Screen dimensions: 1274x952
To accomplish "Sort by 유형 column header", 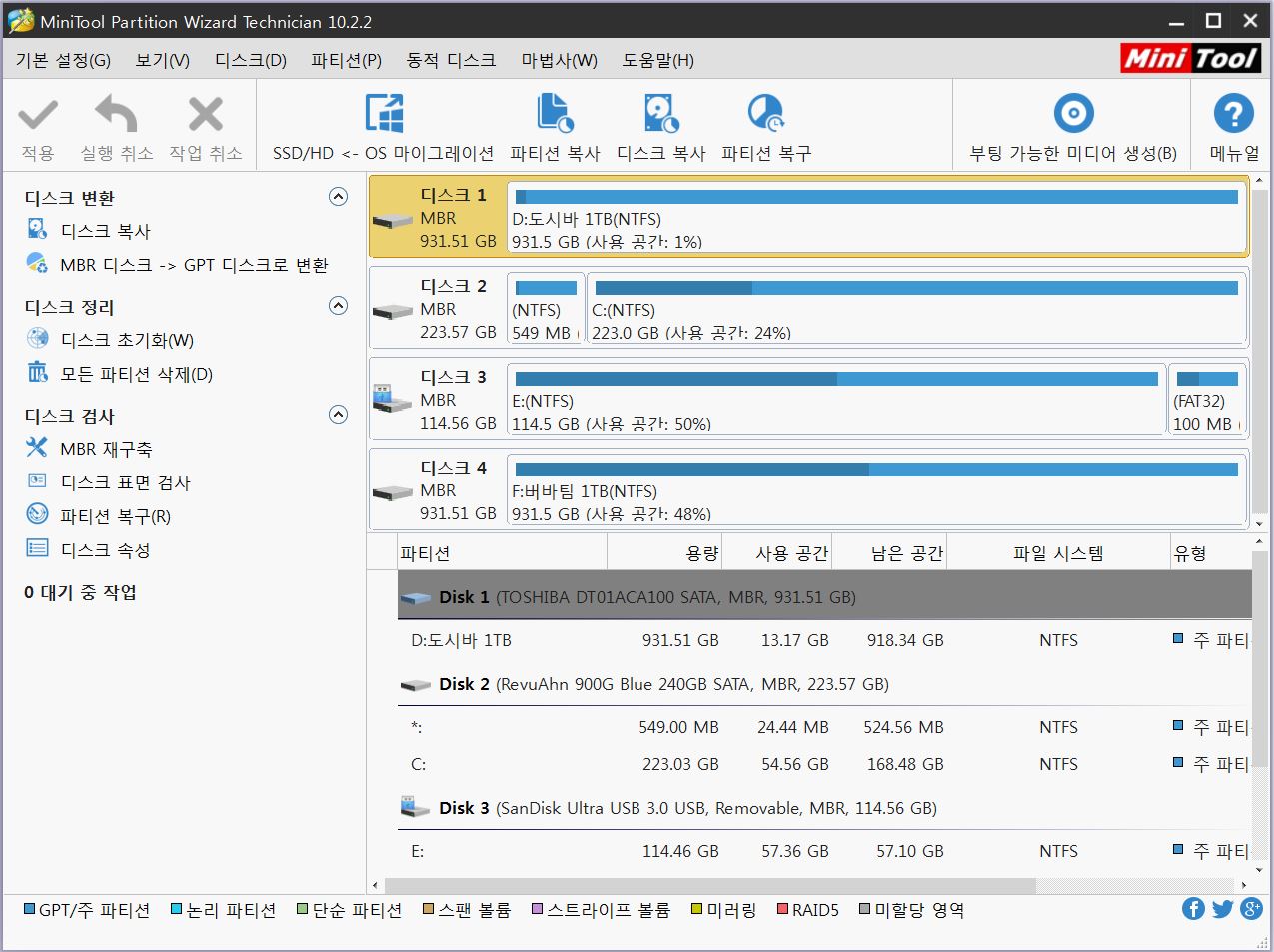I will point(1211,552).
